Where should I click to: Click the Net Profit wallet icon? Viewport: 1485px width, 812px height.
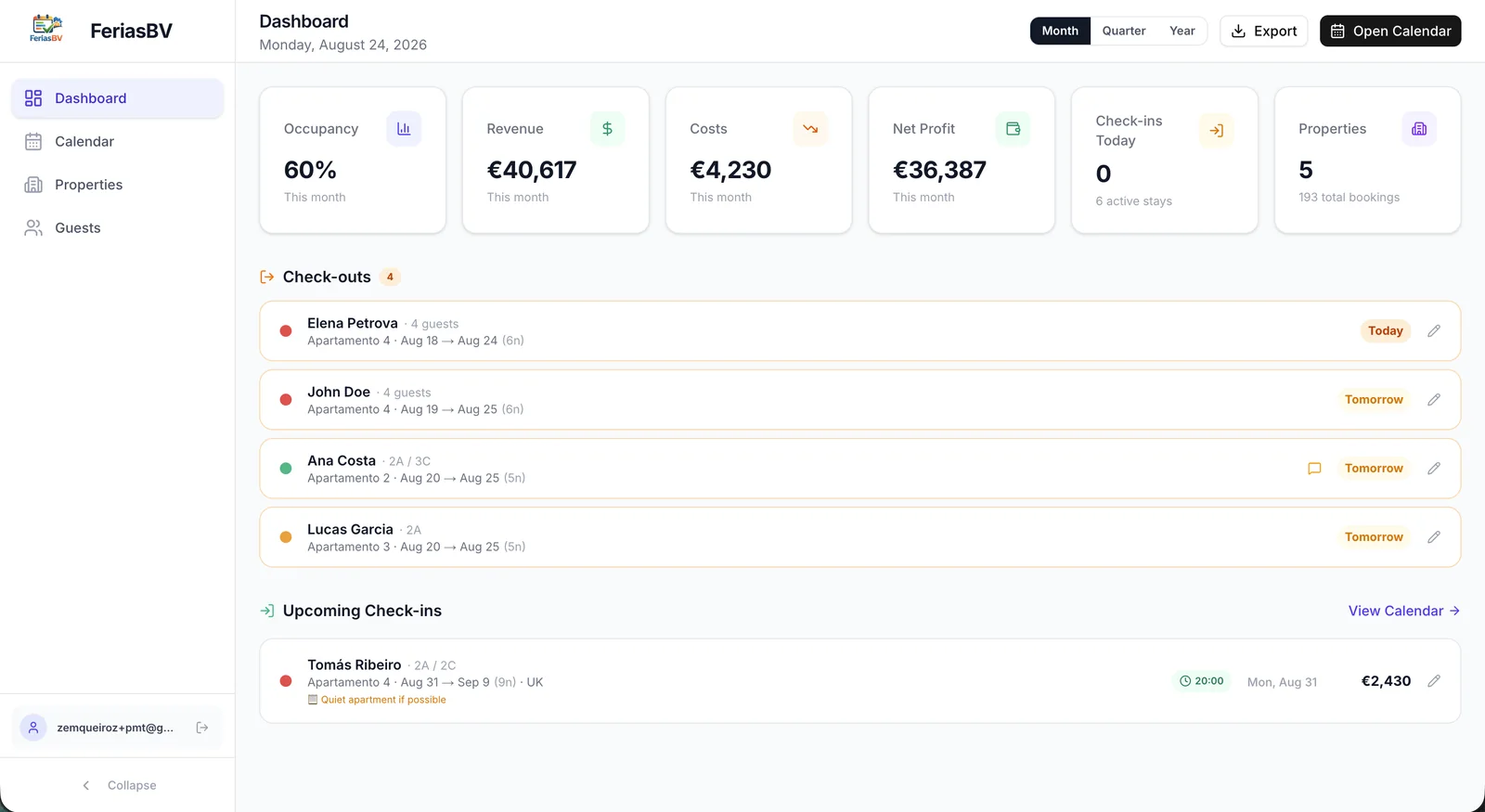tap(1014, 129)
